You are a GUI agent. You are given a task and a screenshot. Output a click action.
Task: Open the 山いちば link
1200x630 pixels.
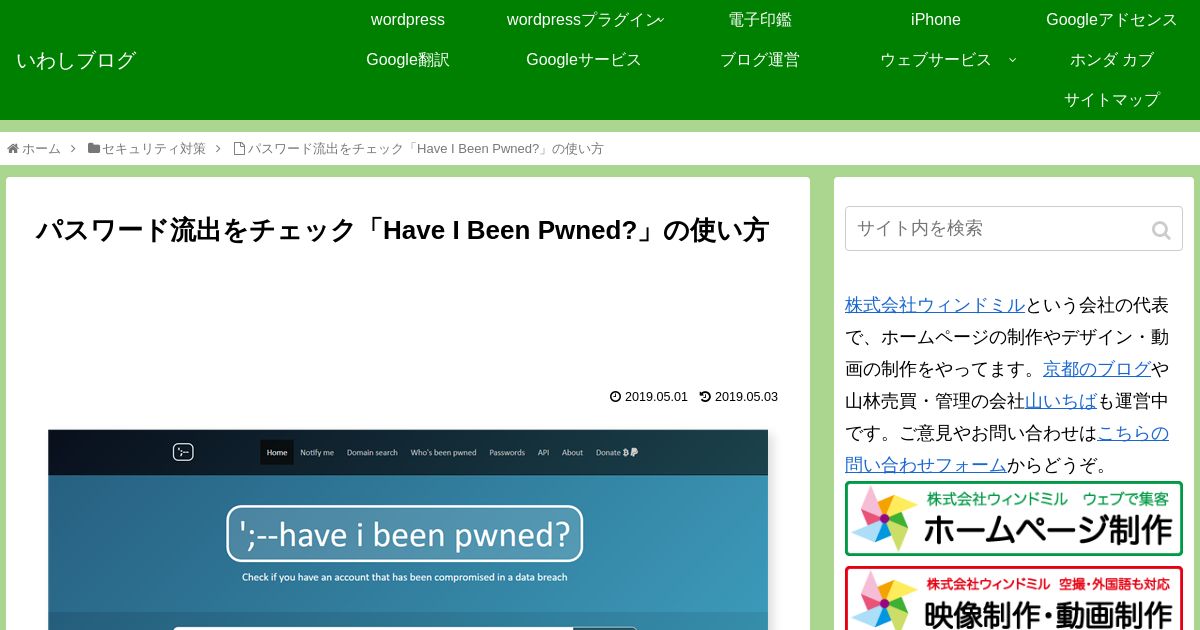tap(1061, 401)
